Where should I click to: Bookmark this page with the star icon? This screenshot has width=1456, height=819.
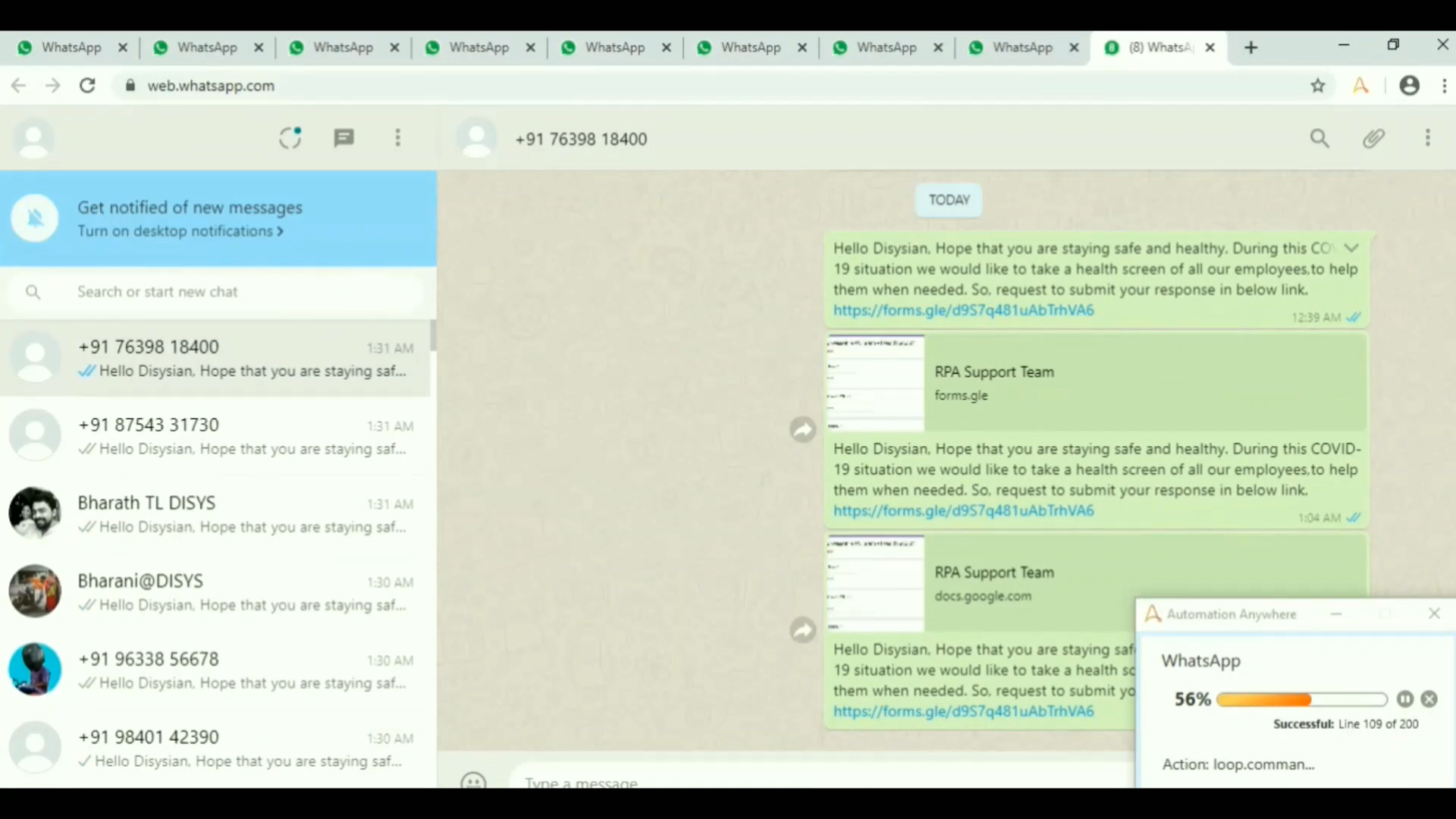click(1318, 86)
